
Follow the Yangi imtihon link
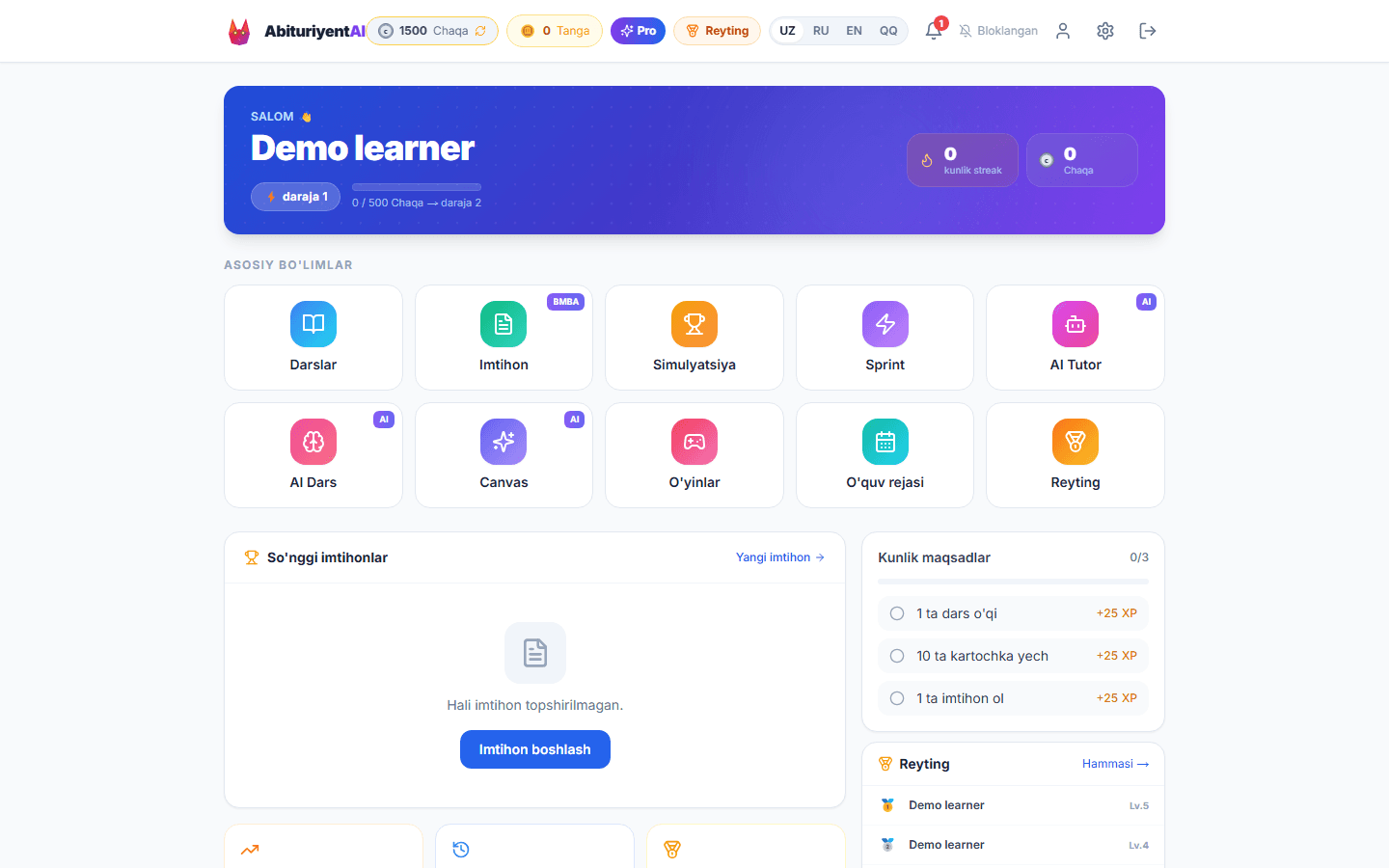[x=780, y=557]
